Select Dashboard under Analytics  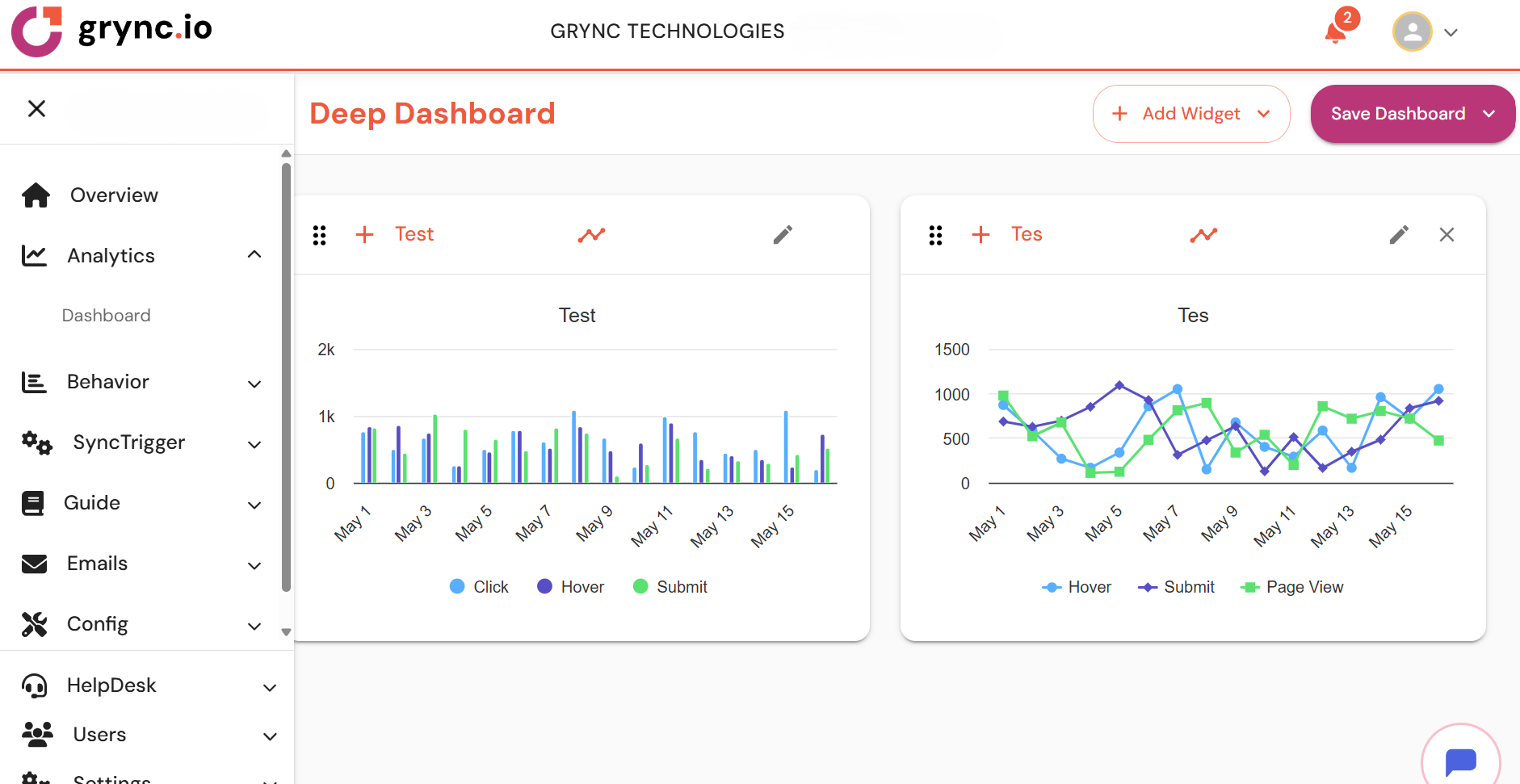pos(106,316)
